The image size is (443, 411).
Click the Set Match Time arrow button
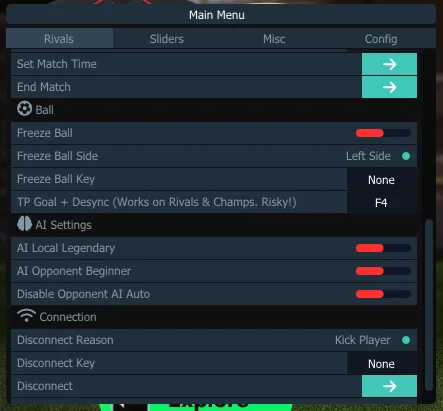point(389,64)
